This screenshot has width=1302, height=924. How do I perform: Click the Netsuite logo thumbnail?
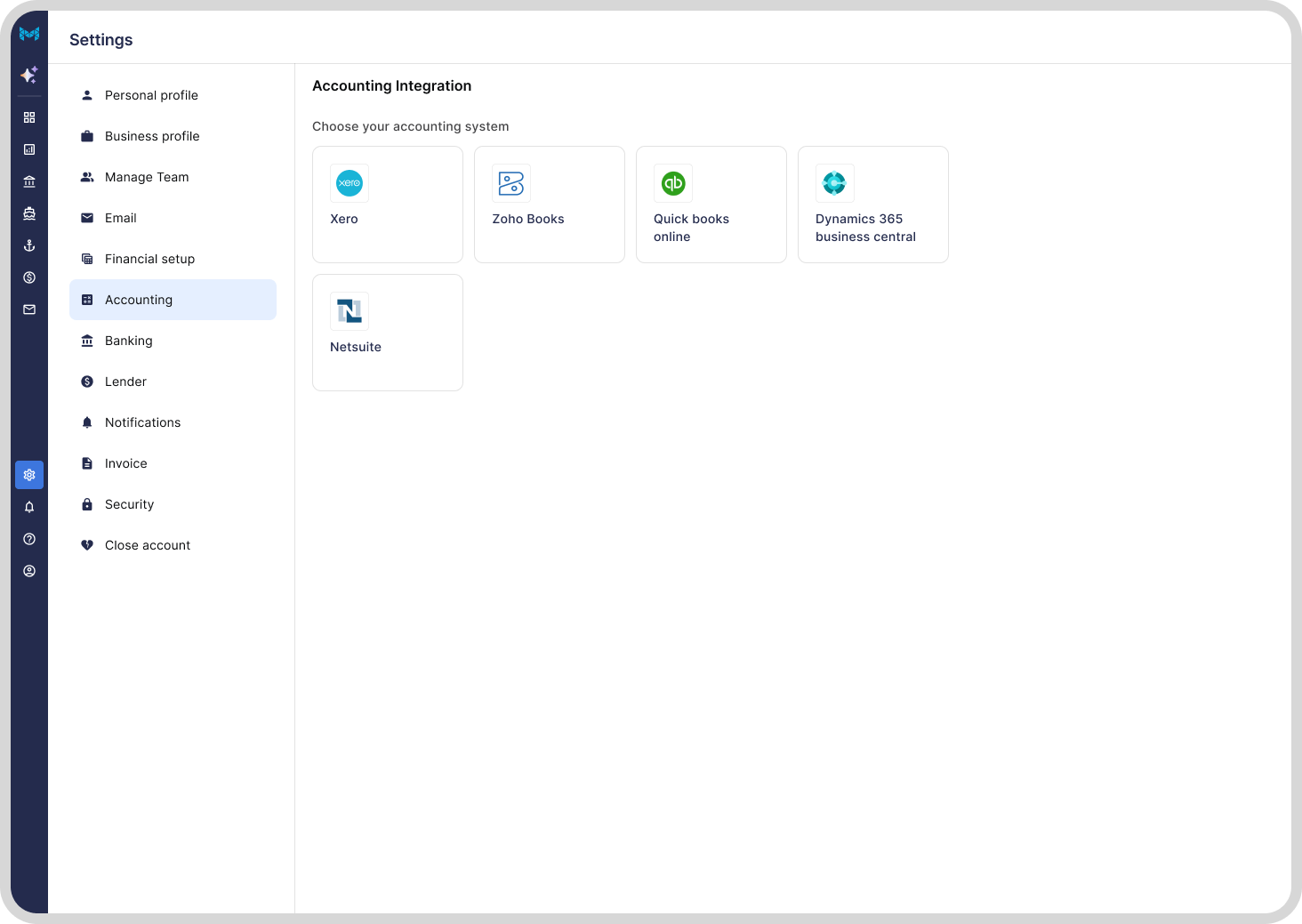350,311
